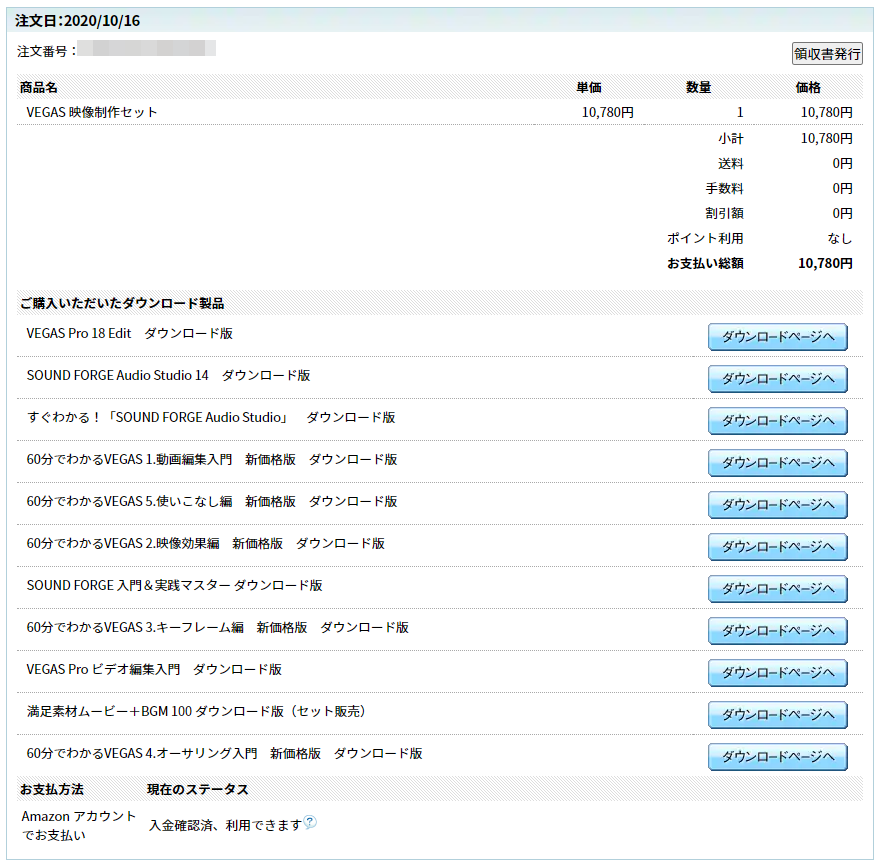Download 60分でわかるVEGAS 1.動画編集入門
The width and height of the screenshot is (881, 866).
coord(777,463)
